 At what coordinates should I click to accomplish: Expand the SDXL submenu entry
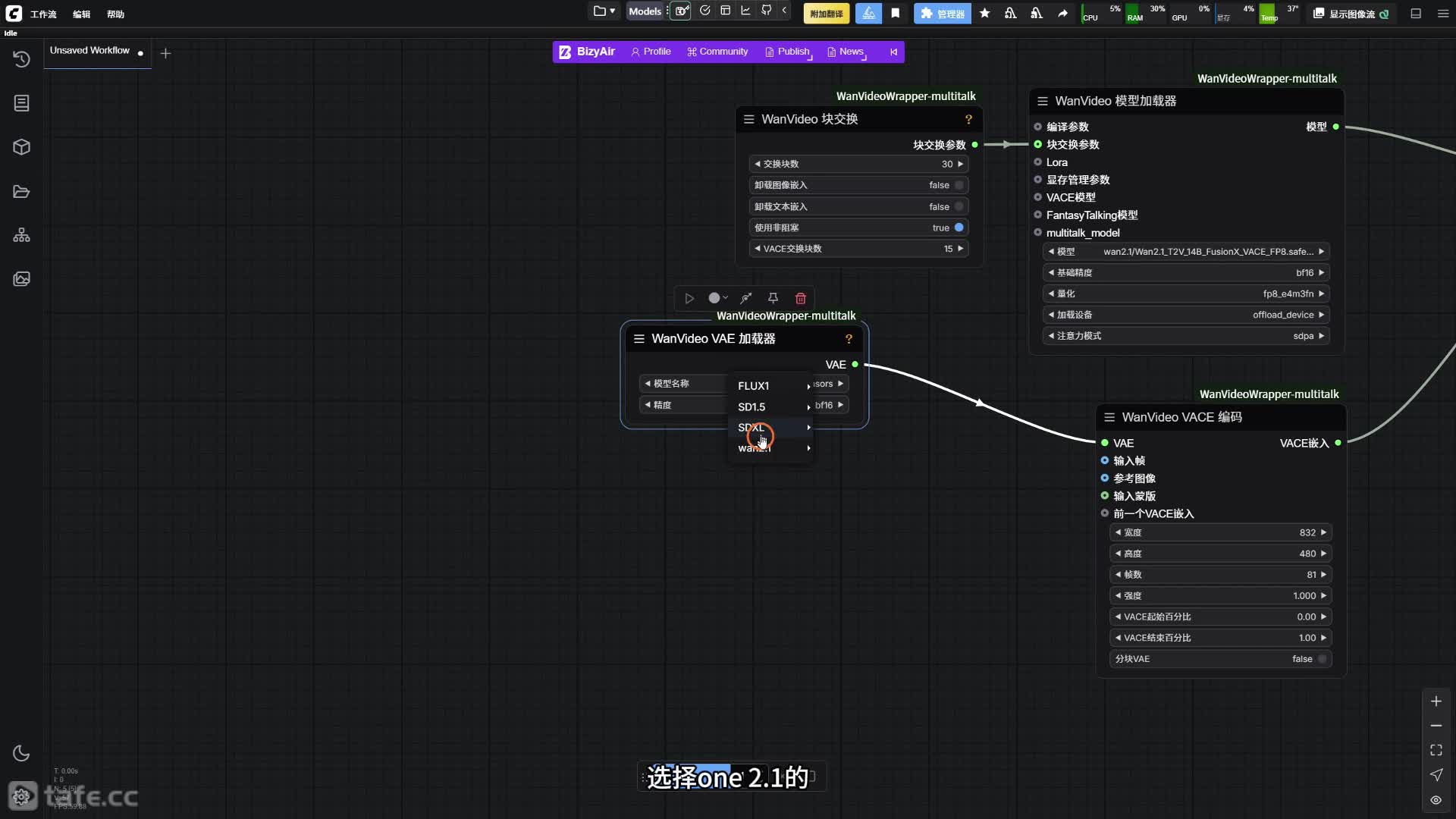point(771,428)
